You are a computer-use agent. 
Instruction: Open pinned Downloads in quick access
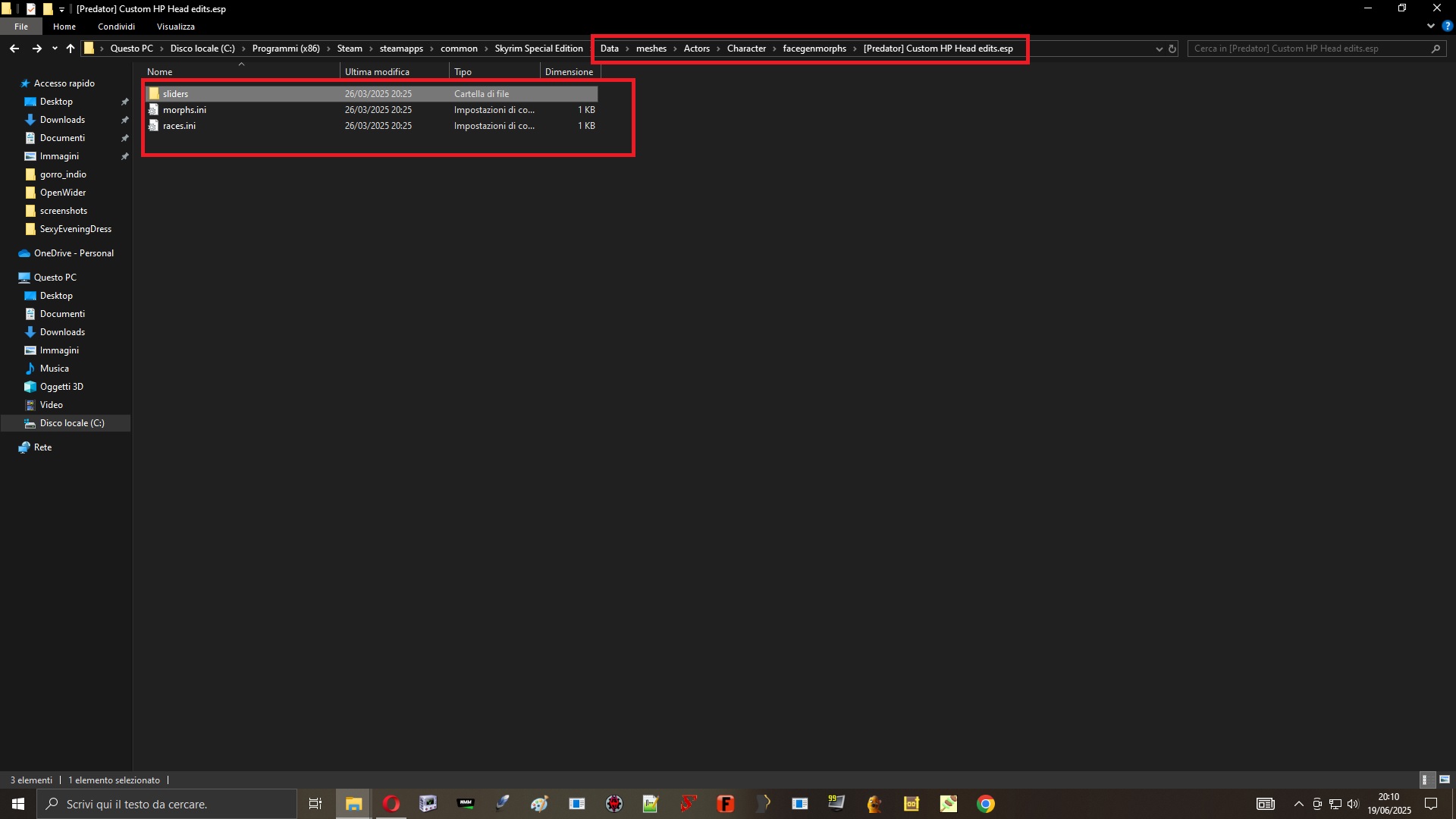pos(62,120)
